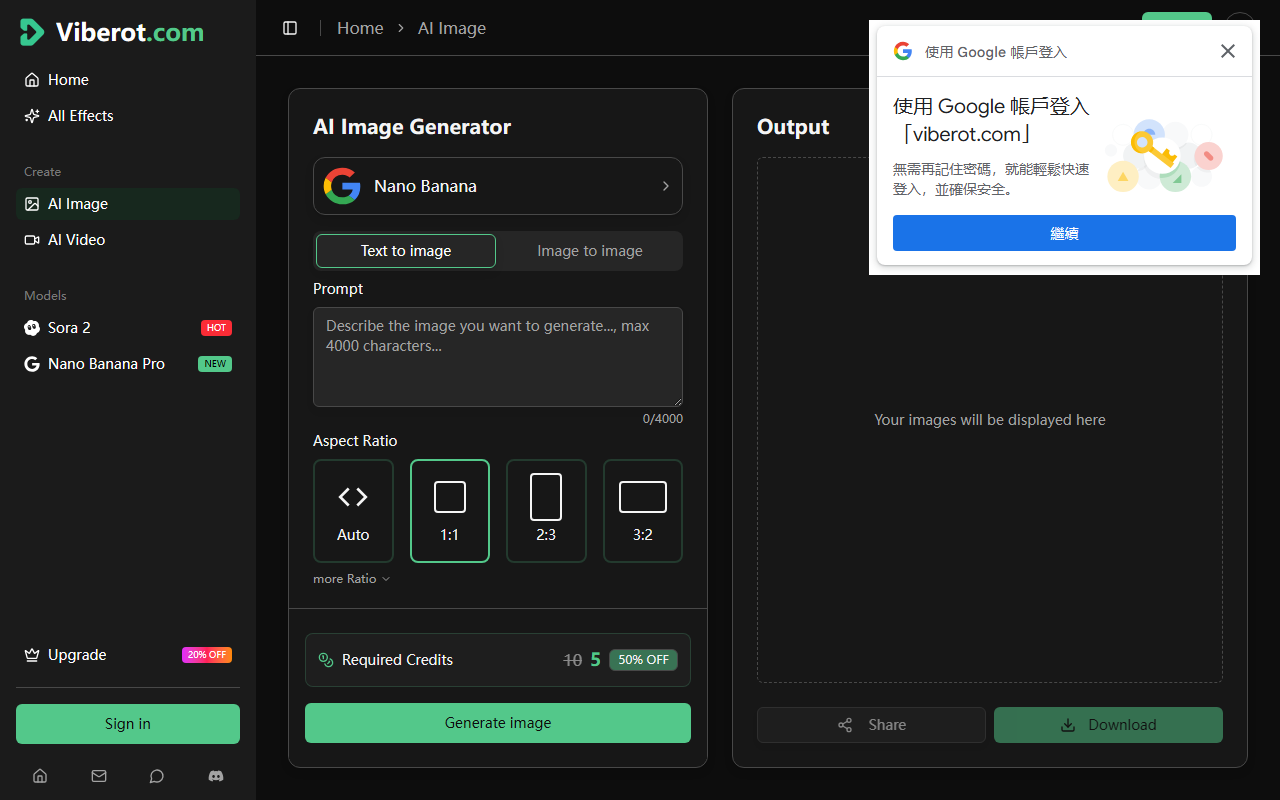Image resolution: width=1280 pixels, height=800 pixels.
Task: Click the Home house icon in sidebar
Action: (32, 80)
